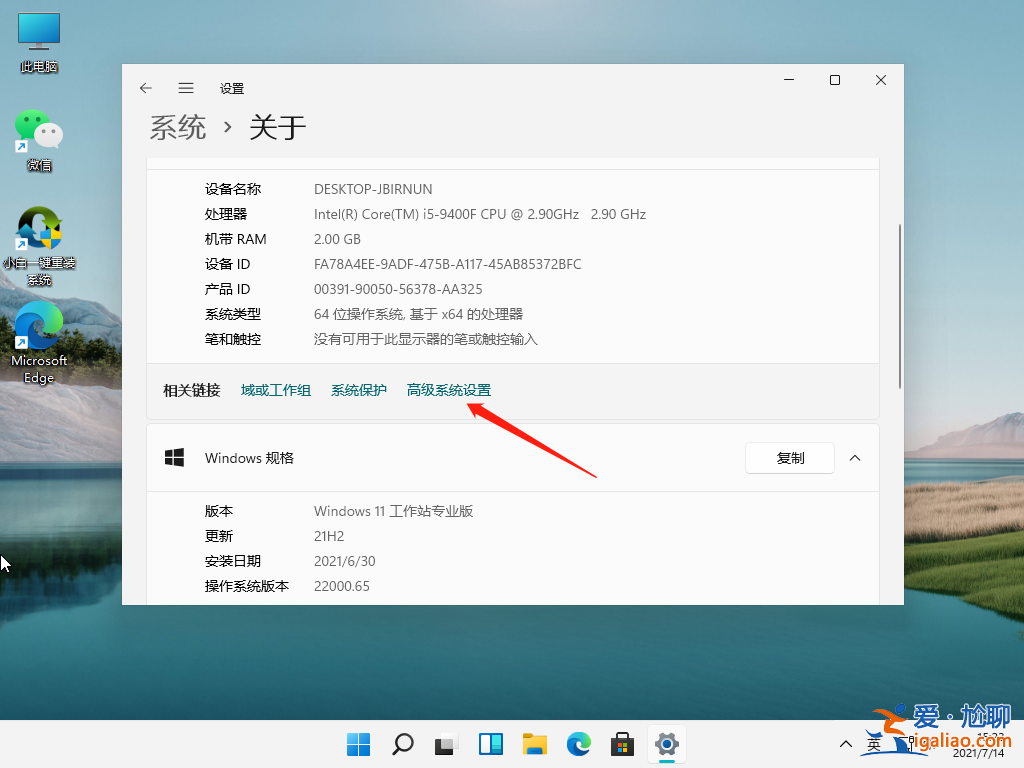
Task: Open Microsoft Store from the taskbar
Action: click(622, 744)
